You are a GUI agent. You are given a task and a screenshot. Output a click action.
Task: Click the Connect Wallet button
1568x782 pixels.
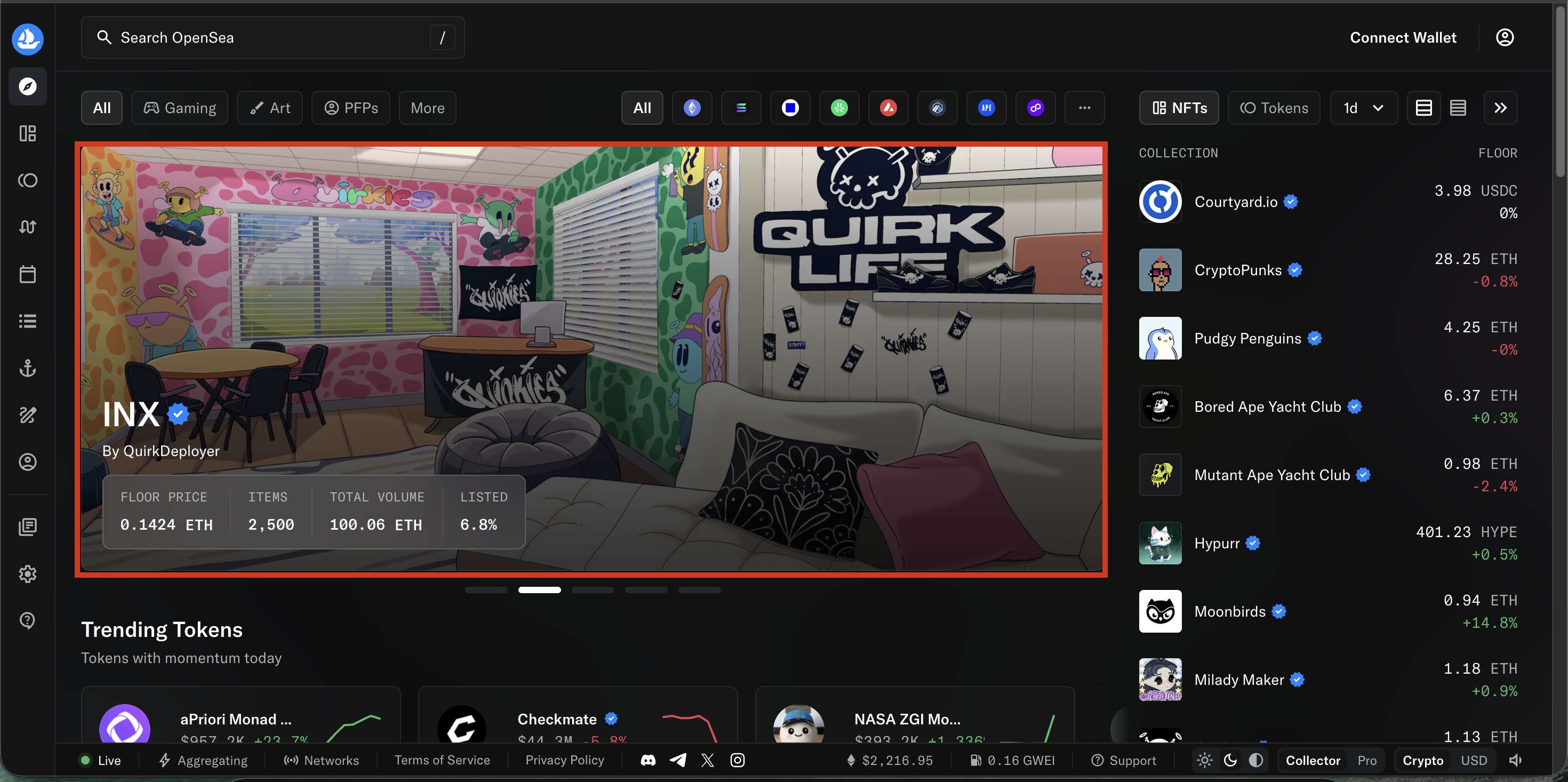click(x=1403, y=38)
